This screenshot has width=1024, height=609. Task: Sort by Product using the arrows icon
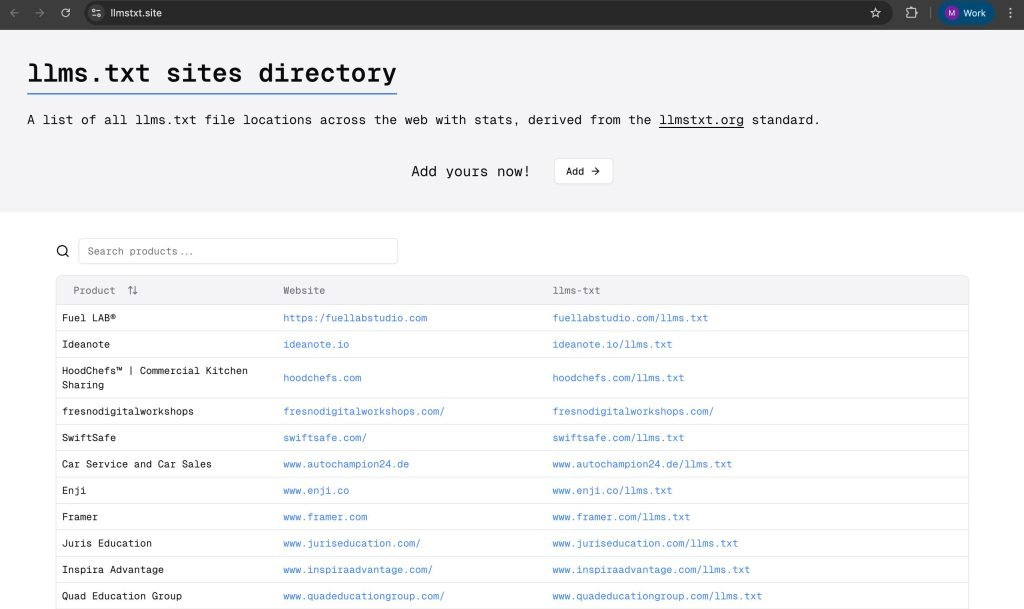tap(133, 290)
